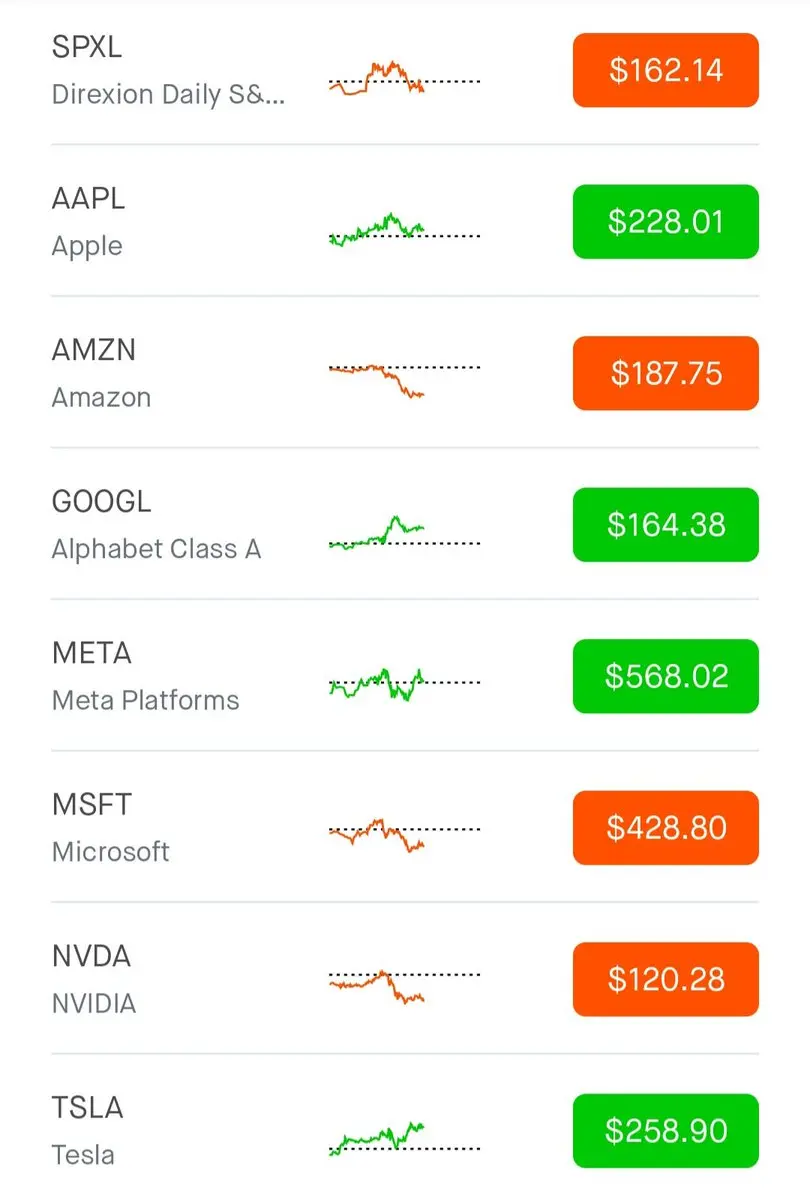Toggle the $164.38 Alphabet price display
The height and width of the screenshot is (1200, 810).
coord(666,525)
